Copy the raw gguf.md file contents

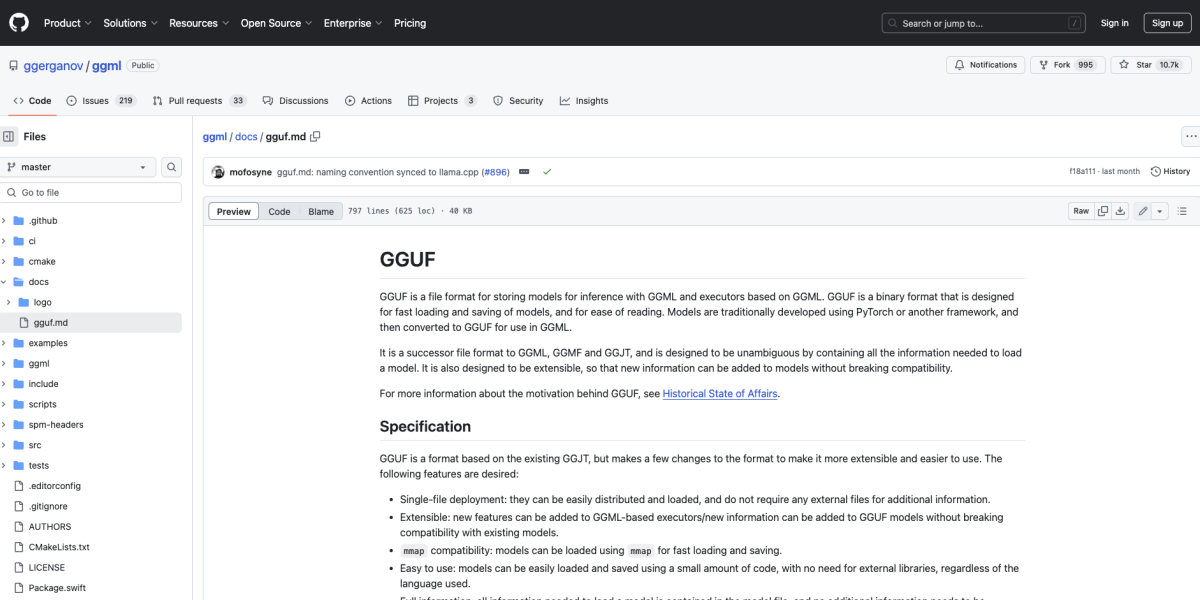pyautogui.click(x=1102, y=210)
